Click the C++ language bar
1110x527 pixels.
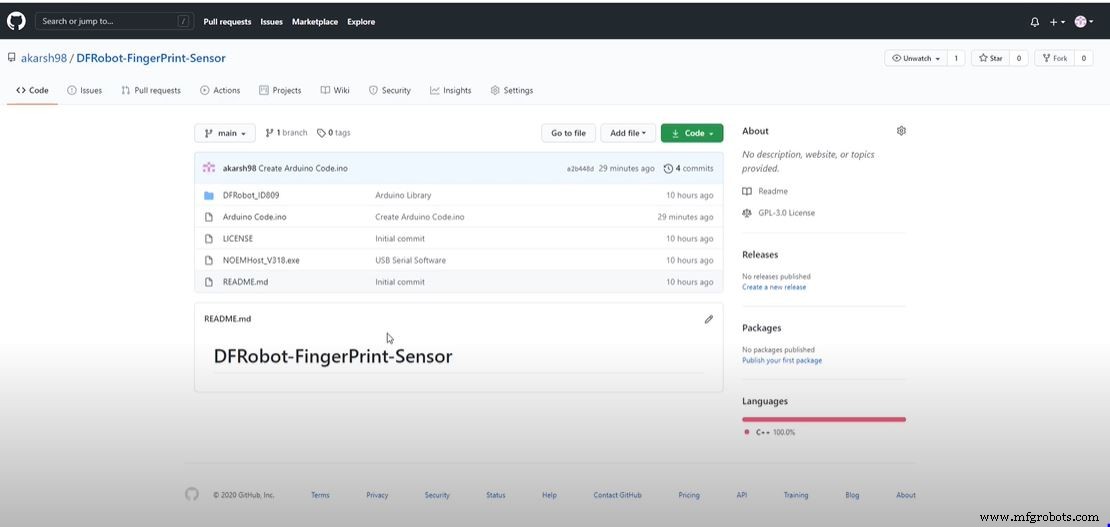[x=824, y=419]
